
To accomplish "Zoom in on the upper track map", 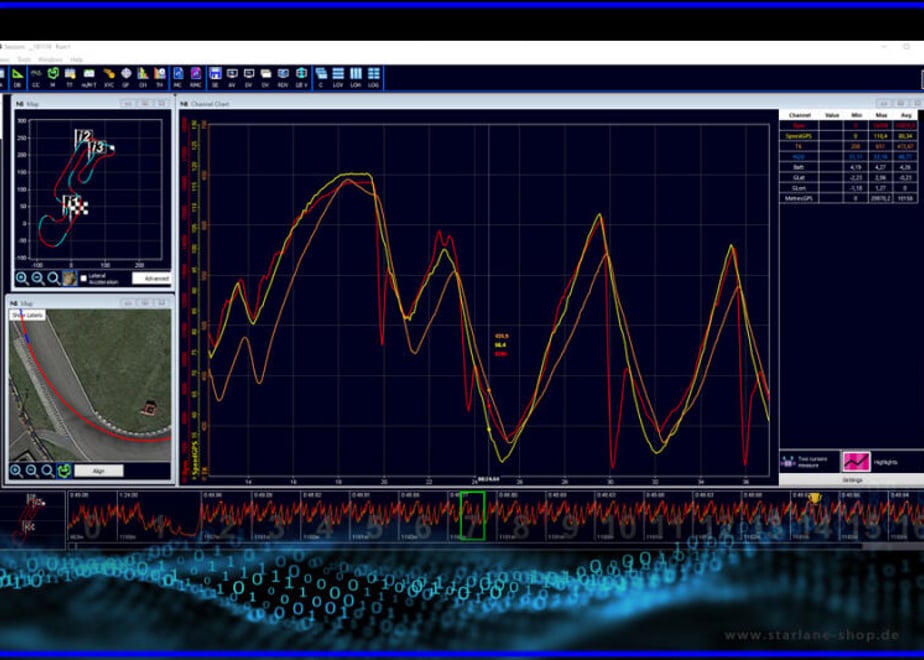I will click(x=22, y=278).
